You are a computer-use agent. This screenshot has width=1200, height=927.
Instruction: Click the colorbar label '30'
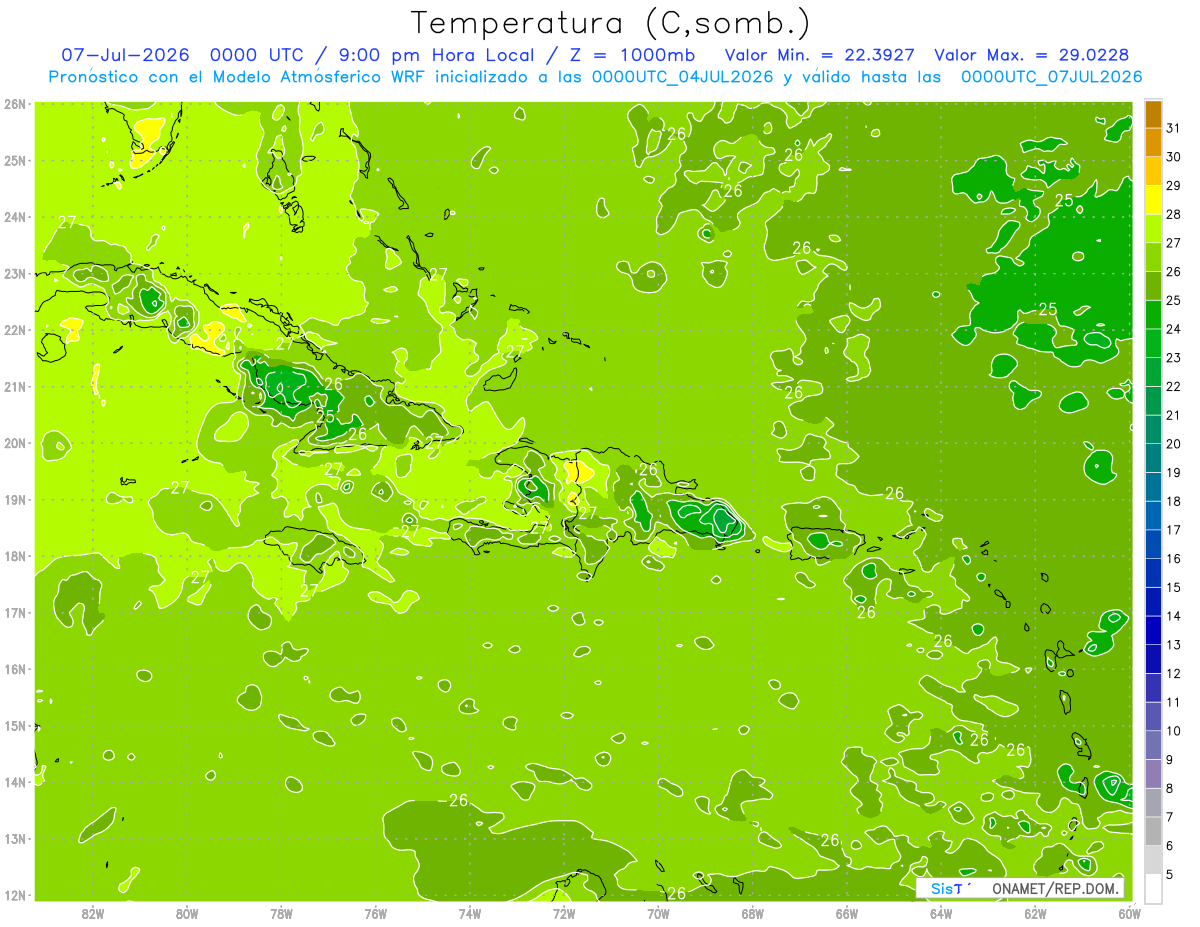pos(1174,157)
